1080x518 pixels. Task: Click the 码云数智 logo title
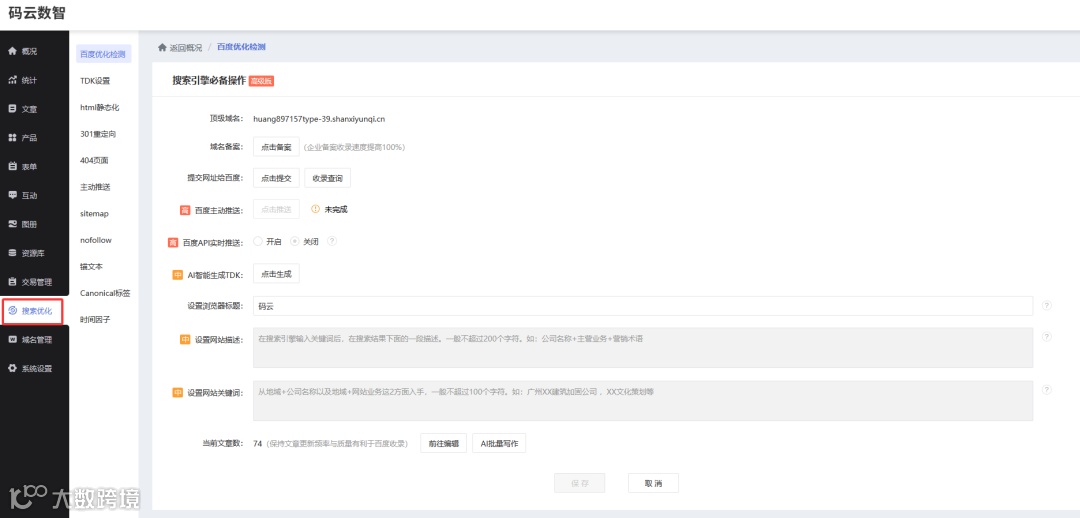[37, 13]
